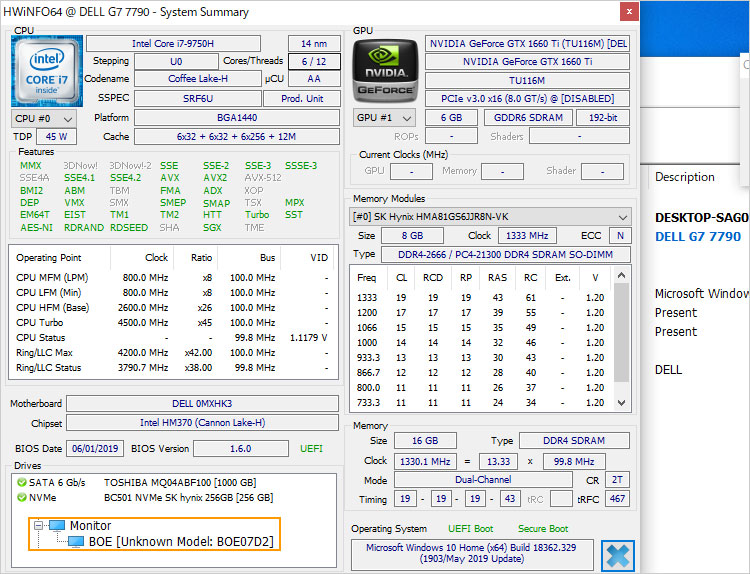Click the Intel HM370 (Cannon Lake-H) chipset field

pyautogui.click(x=202, y=423)
